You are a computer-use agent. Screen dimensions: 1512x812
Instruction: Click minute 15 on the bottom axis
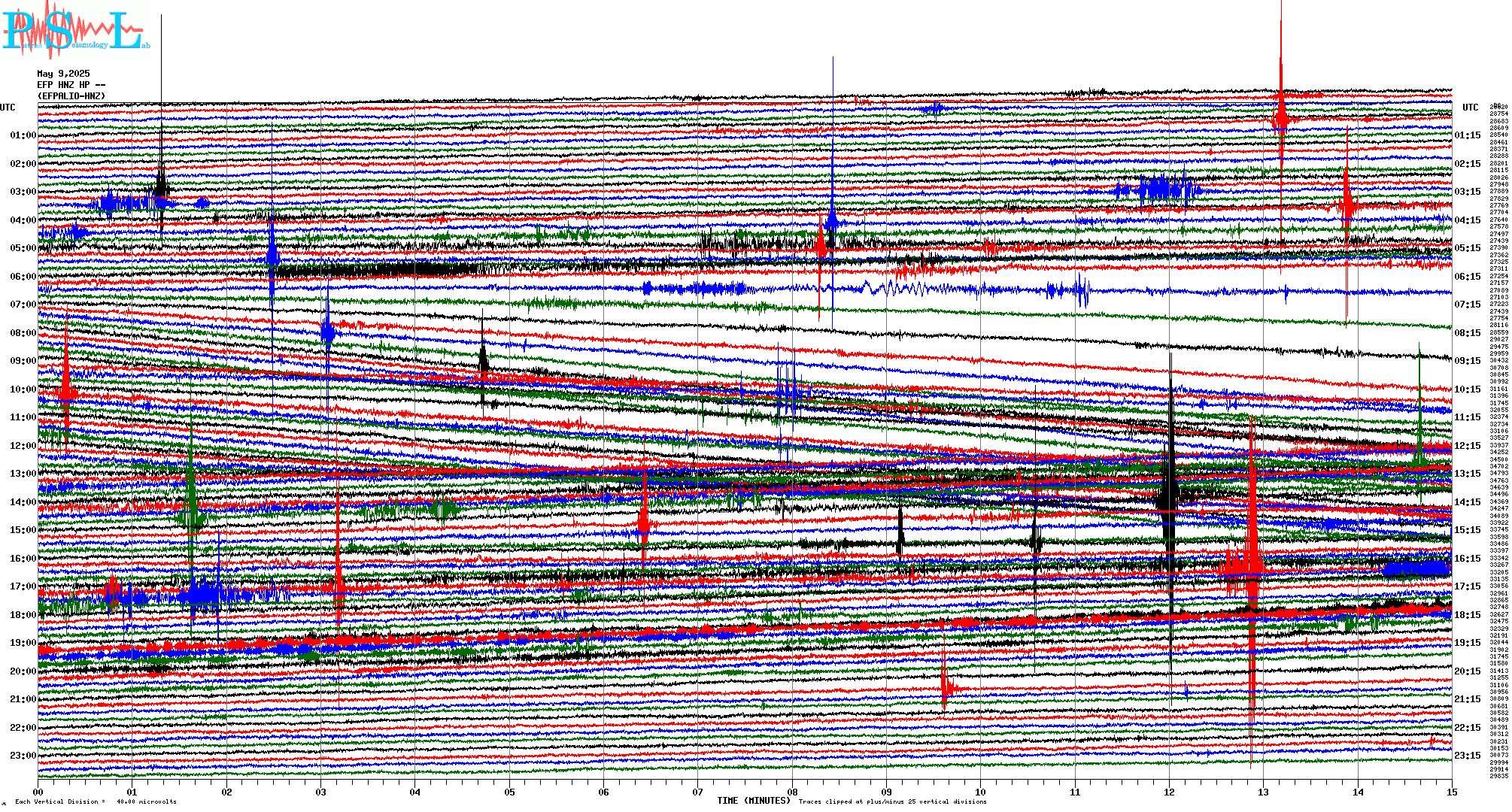[x=1451, y=792]
